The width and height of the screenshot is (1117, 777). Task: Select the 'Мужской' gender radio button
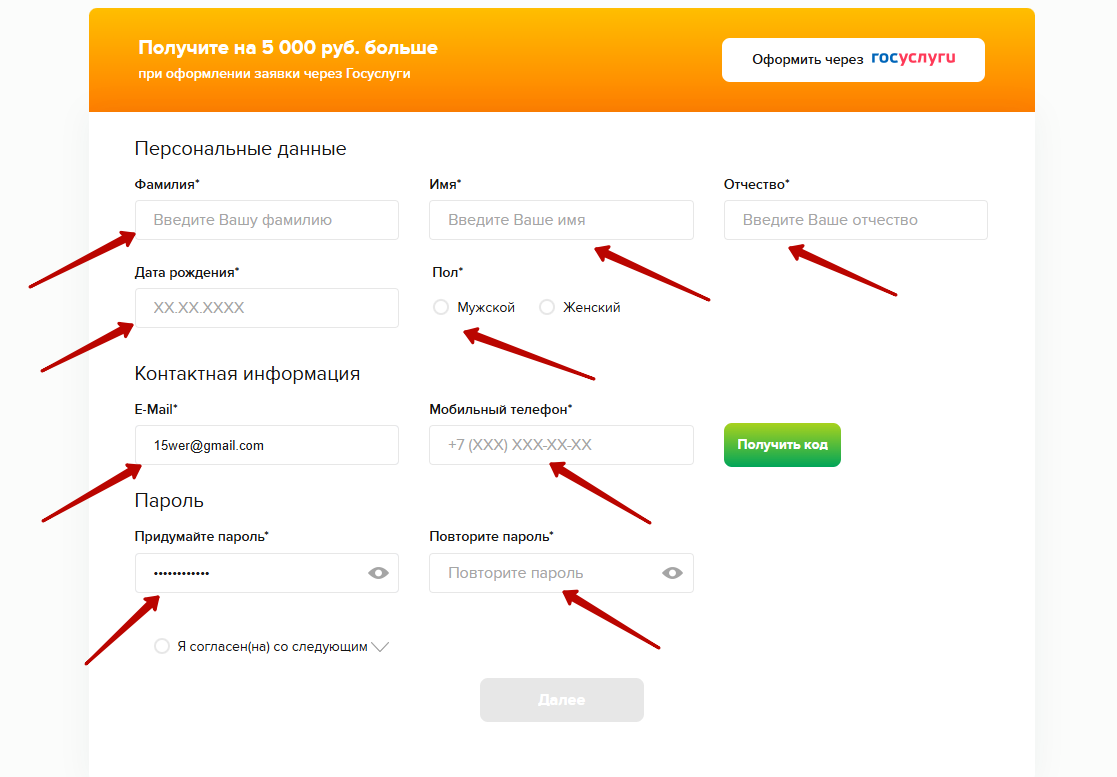[441, 307]
